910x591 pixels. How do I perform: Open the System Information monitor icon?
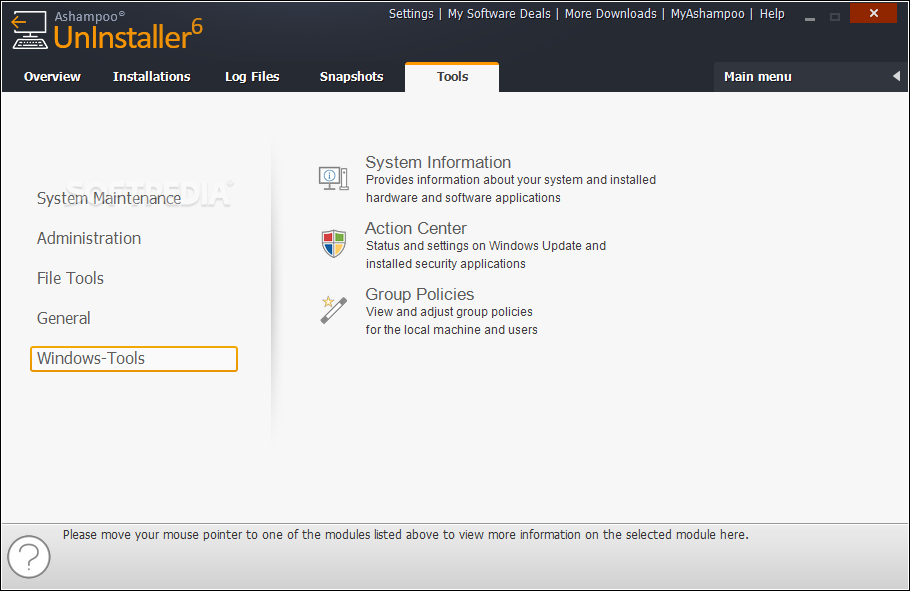pyautogui.click(x=334, y=178)
